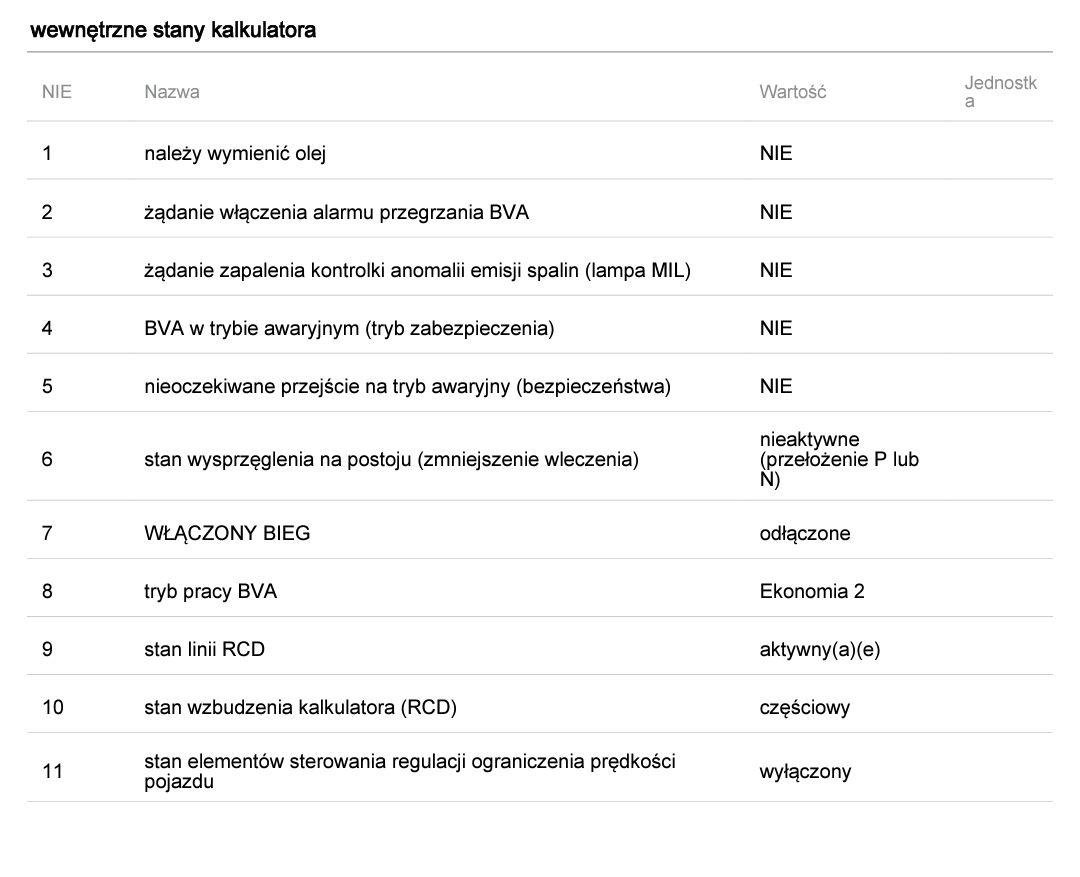The width and height of the screenshot is (1080, 877).
Task: Click the 'Wartość' column header
Action: pyautogui.click(x=793, y=92)
